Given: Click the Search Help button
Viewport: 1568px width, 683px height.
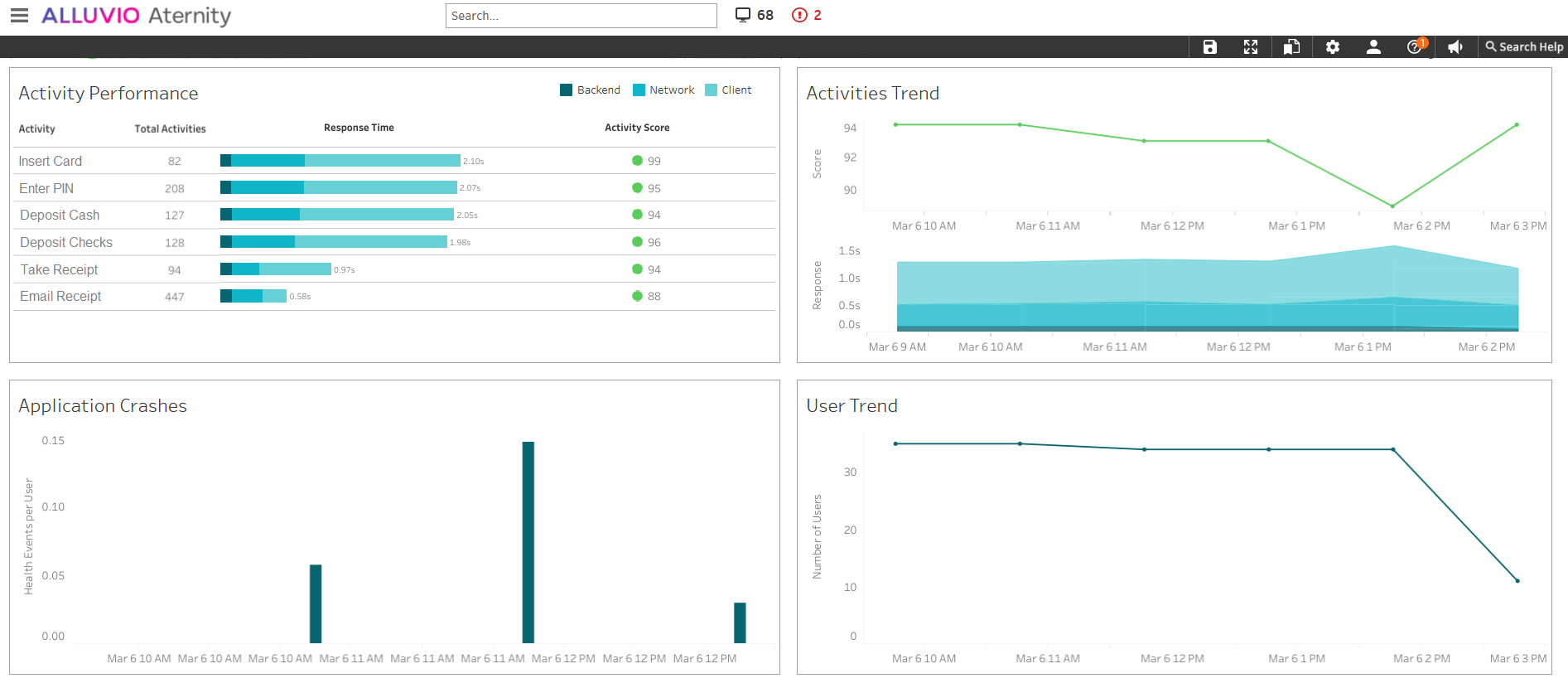Looking at the screenshot, I should [1524, 47].
